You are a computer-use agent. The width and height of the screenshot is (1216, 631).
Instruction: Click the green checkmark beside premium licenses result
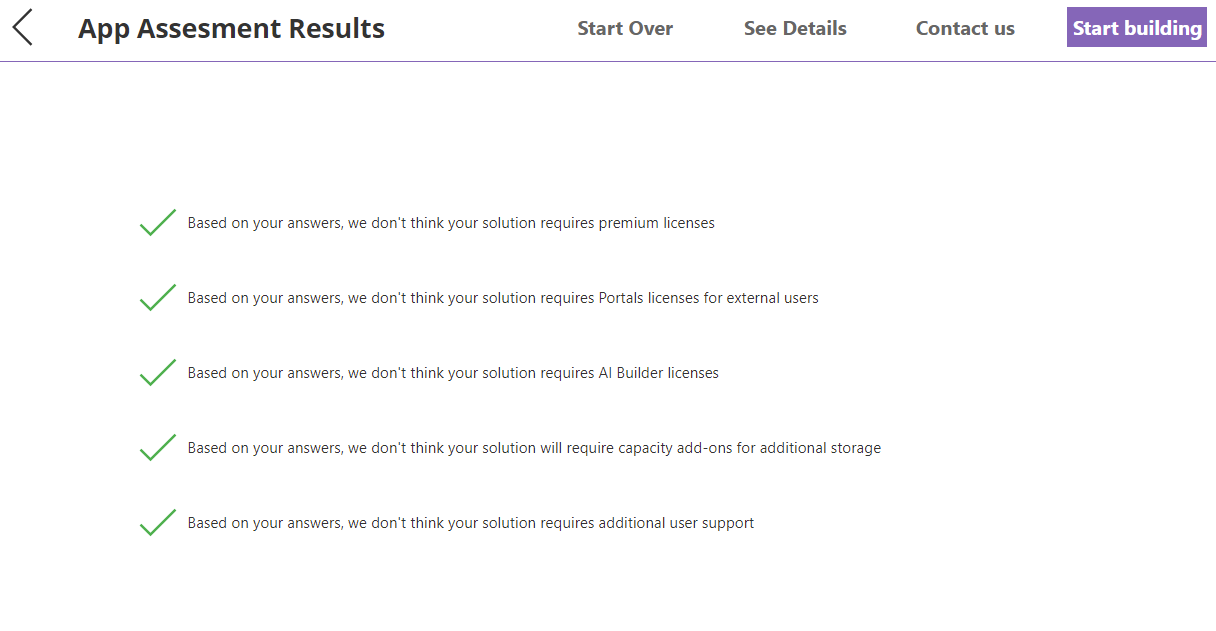point(158,223)
